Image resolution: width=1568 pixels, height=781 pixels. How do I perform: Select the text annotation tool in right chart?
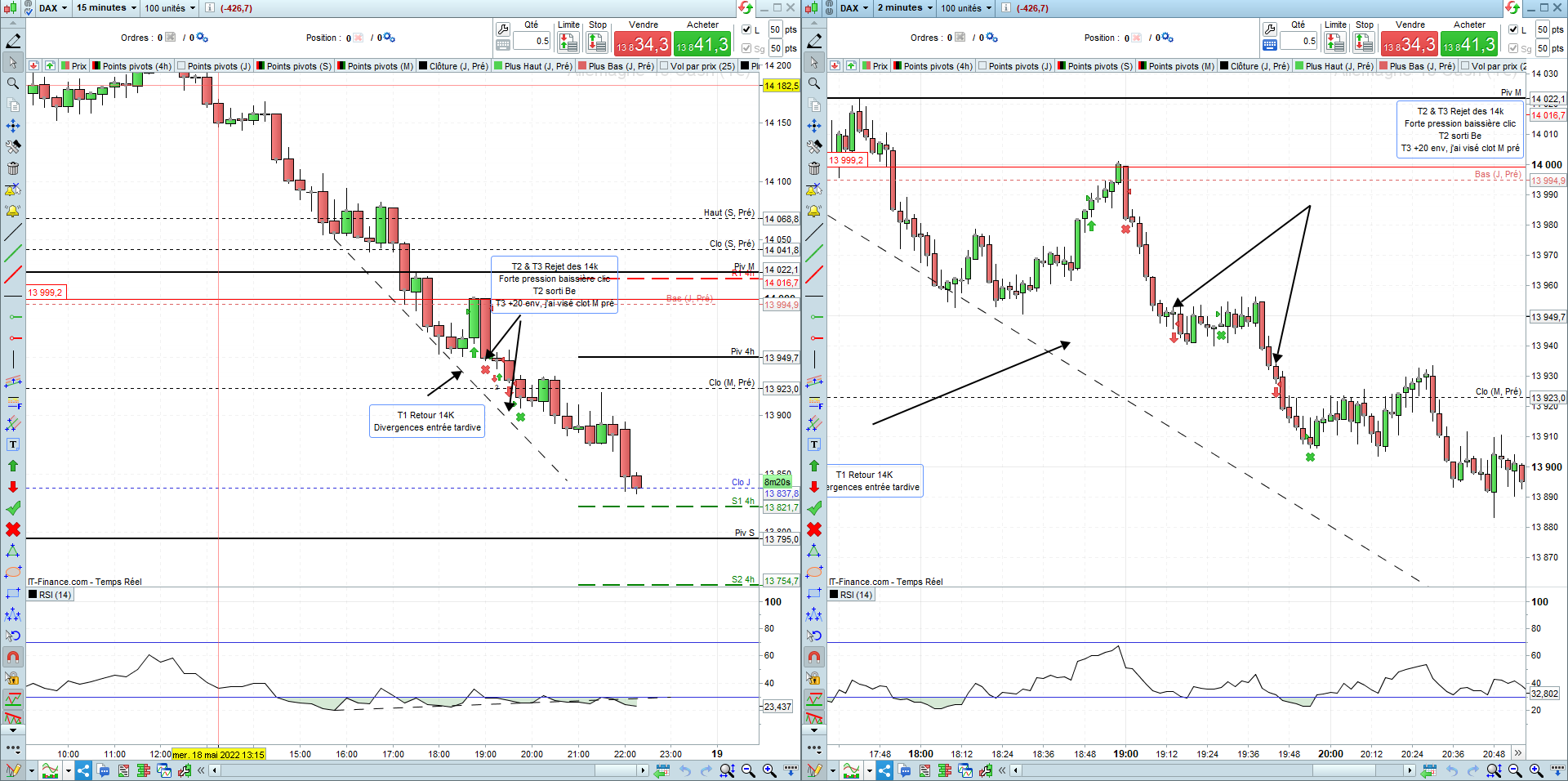pyautogui.click(x=814, y=444)
